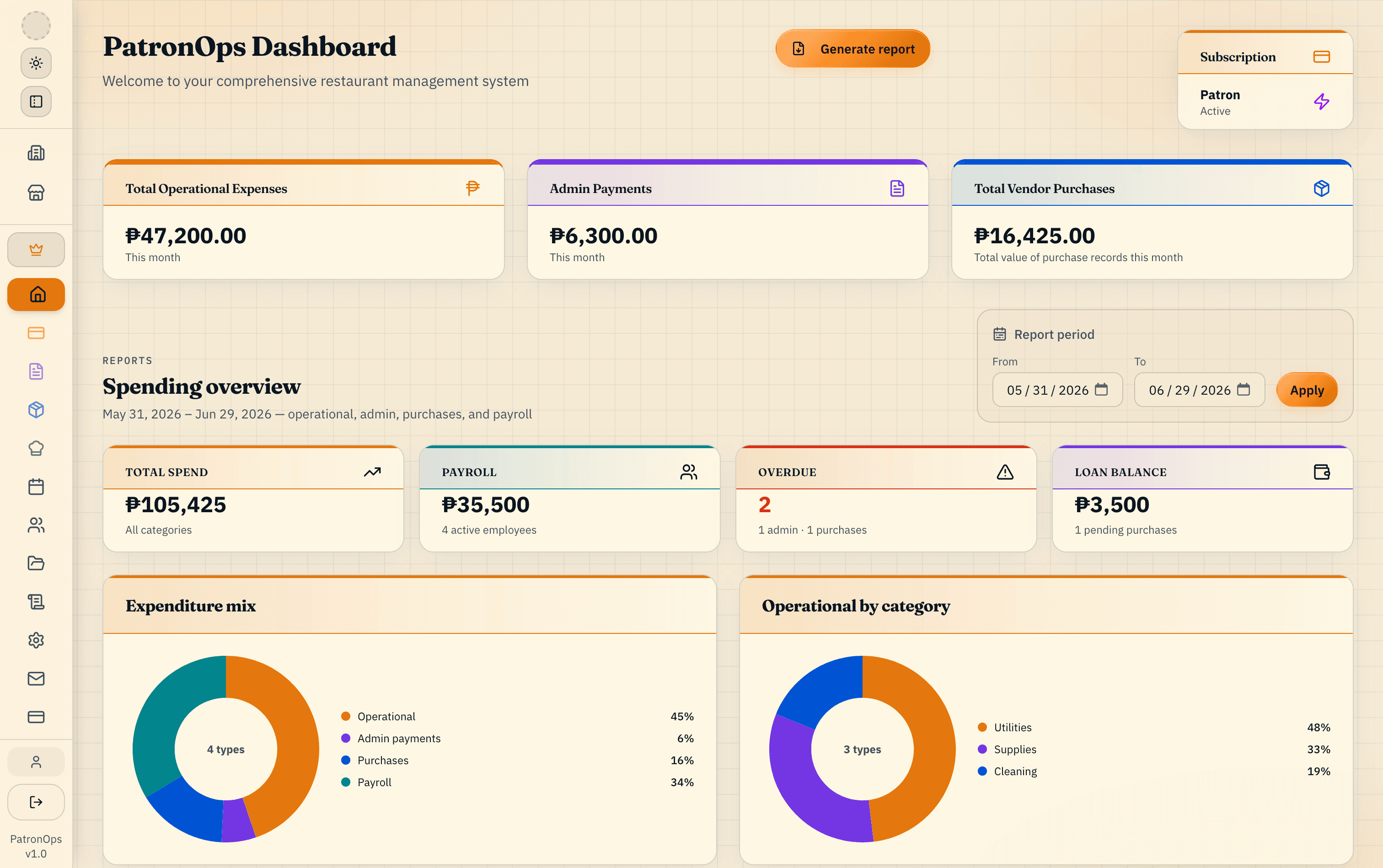Open the From date calendar picker

(1101, 390)
